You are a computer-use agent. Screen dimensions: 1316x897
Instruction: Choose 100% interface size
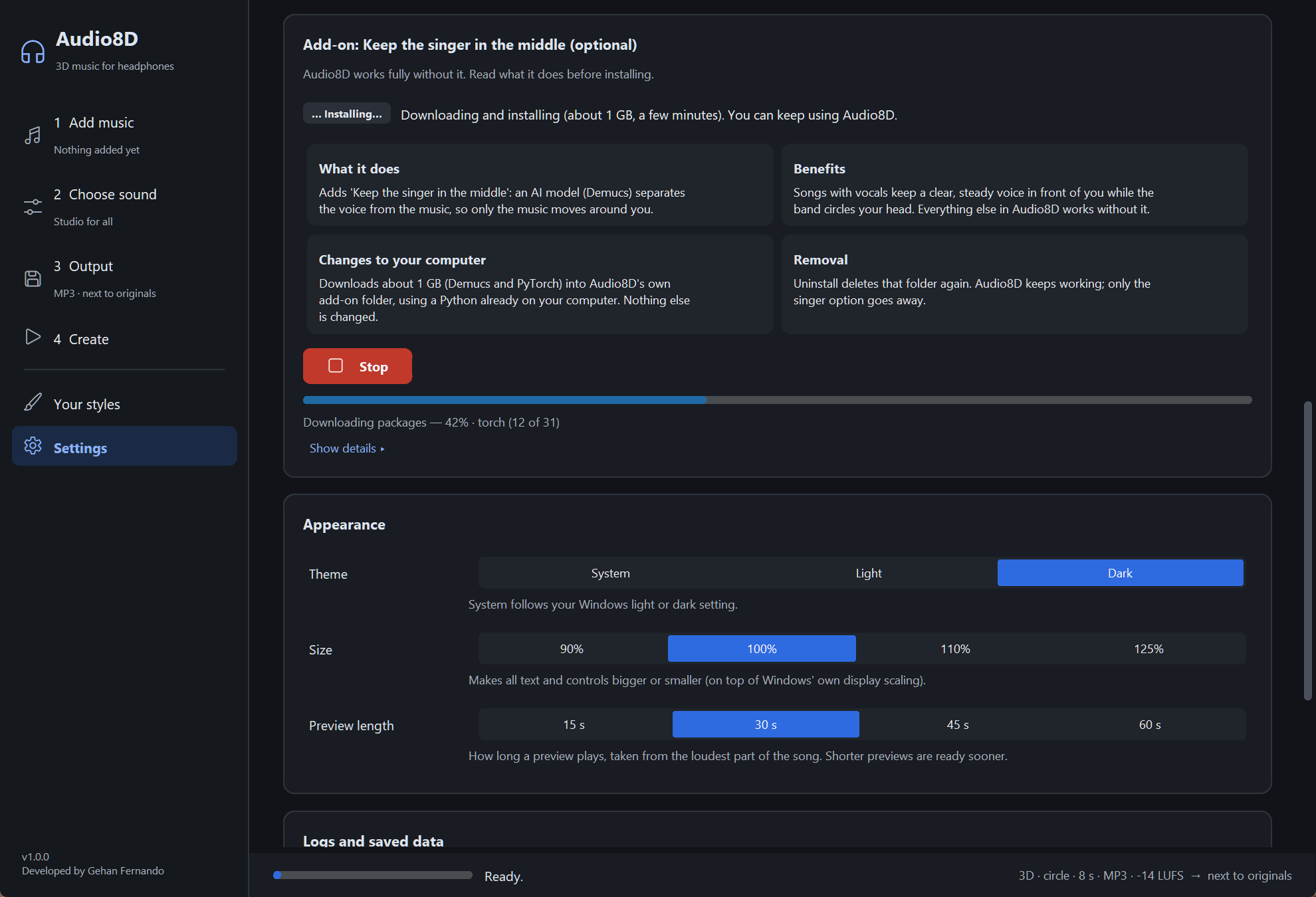[762, 648]
